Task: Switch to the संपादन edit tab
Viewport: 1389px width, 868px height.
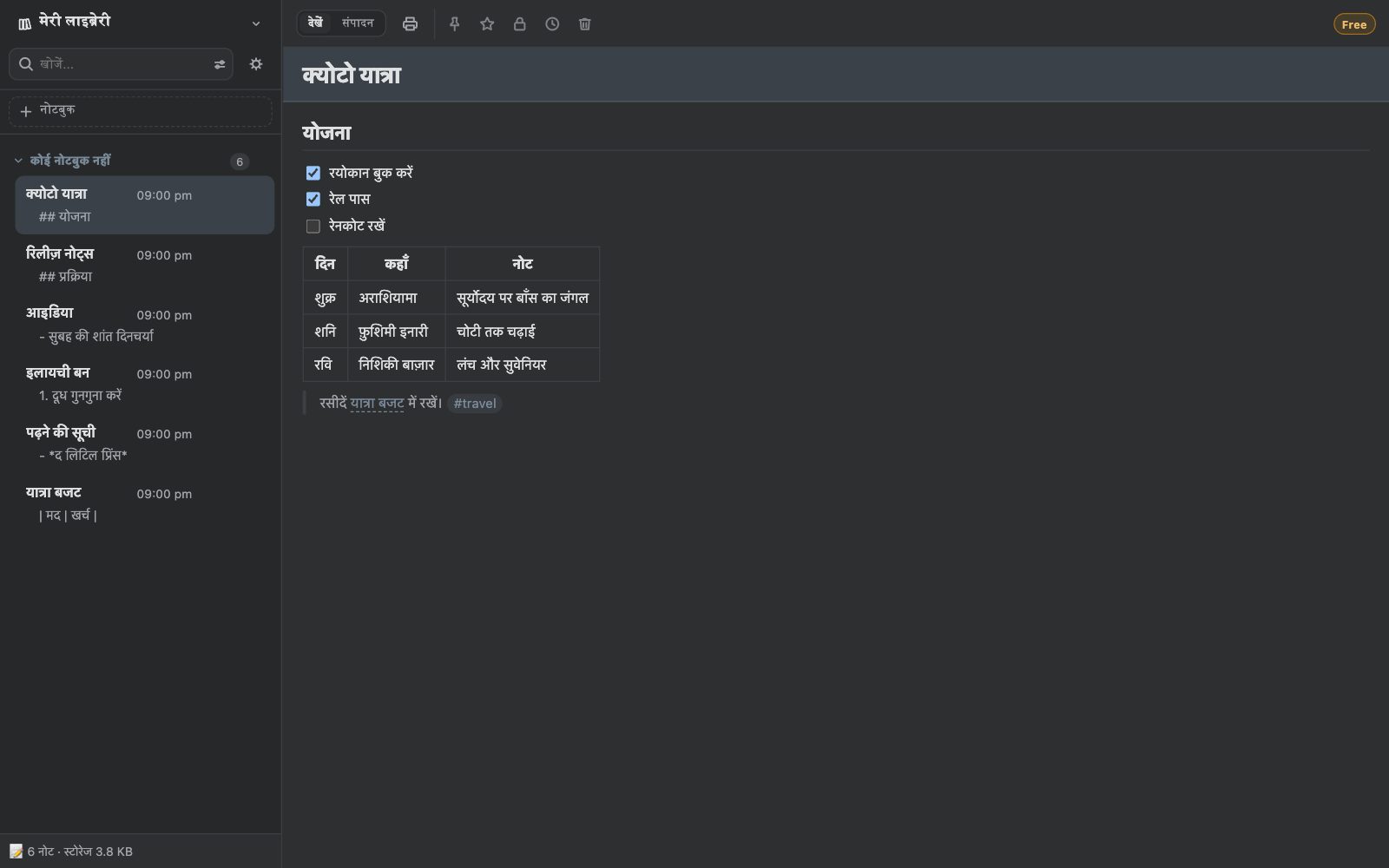Action: point(358,23)
